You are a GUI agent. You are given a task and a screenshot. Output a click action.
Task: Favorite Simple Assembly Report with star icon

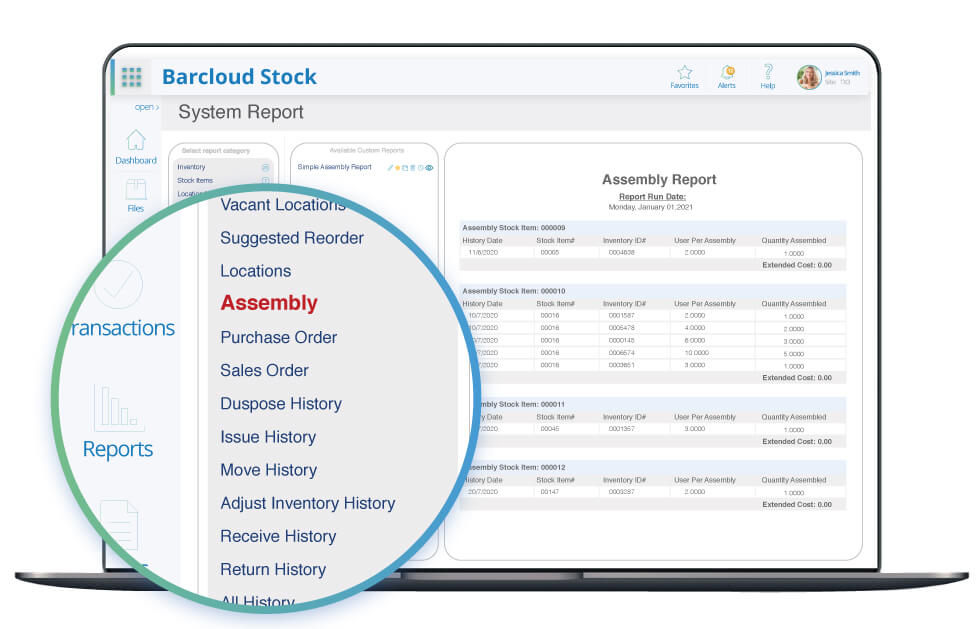398,168
